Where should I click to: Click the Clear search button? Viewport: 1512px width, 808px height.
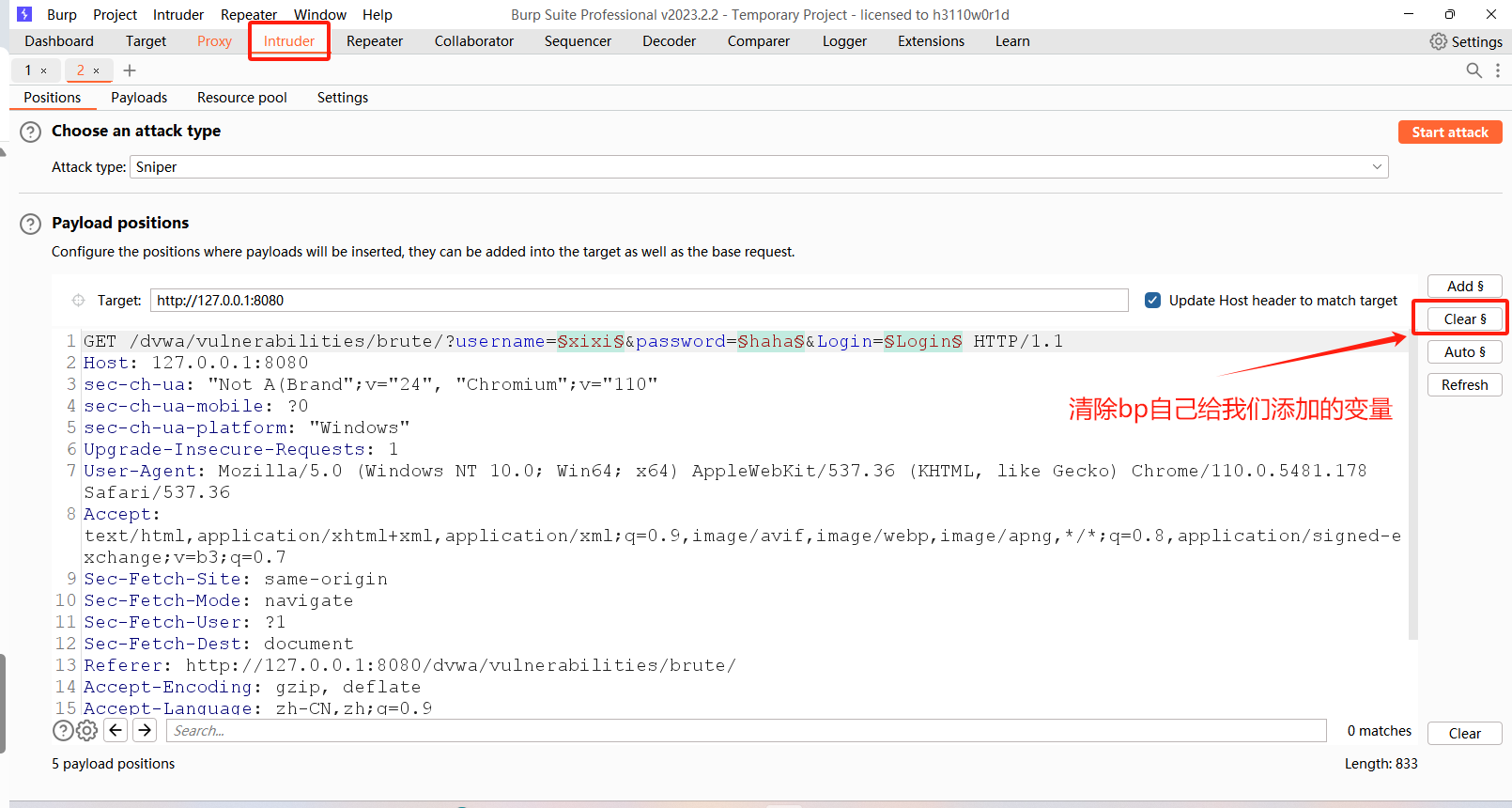point(1465,734)
